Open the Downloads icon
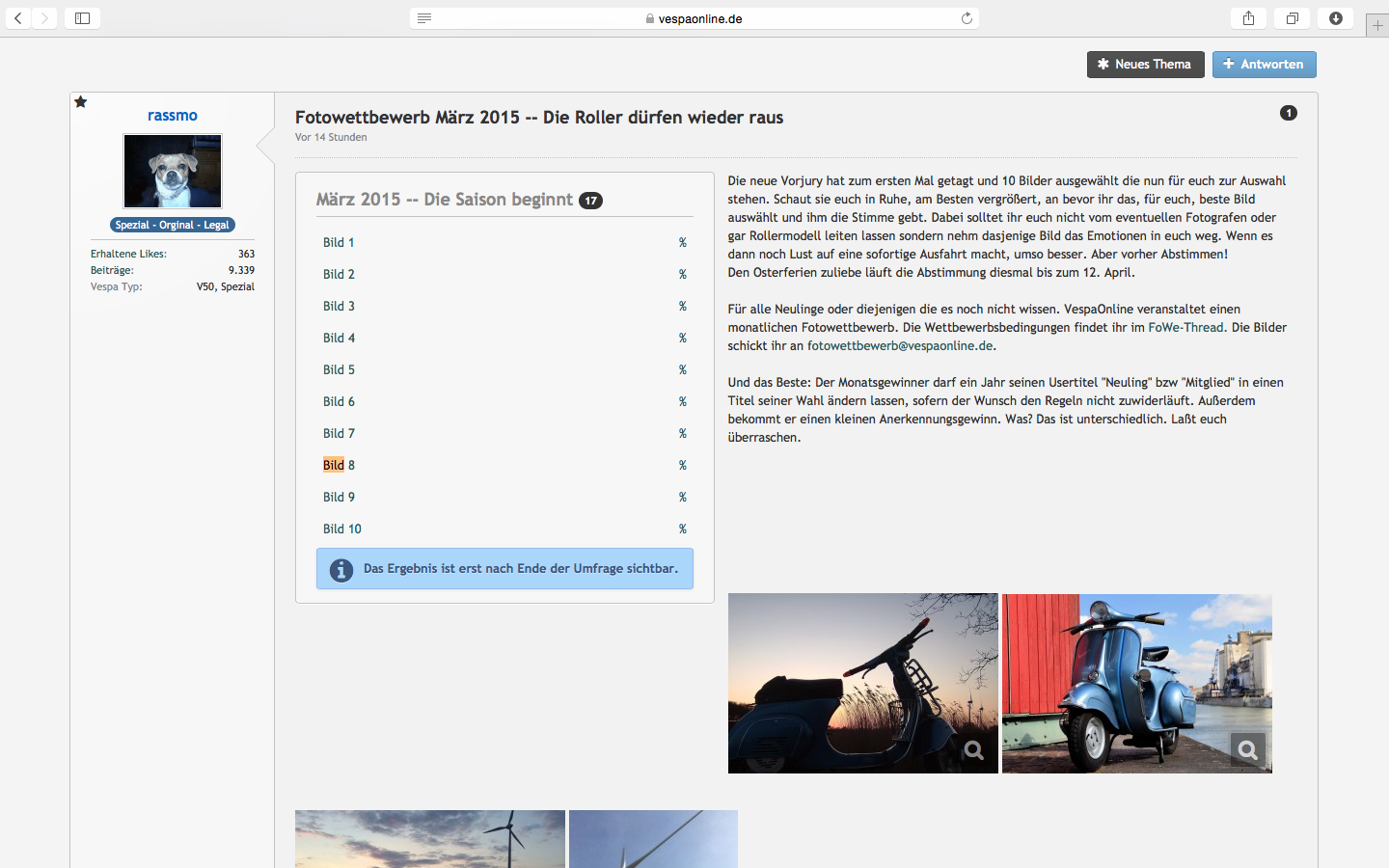This screenshot has height=868, width=1389. [x=1336, y=18]
